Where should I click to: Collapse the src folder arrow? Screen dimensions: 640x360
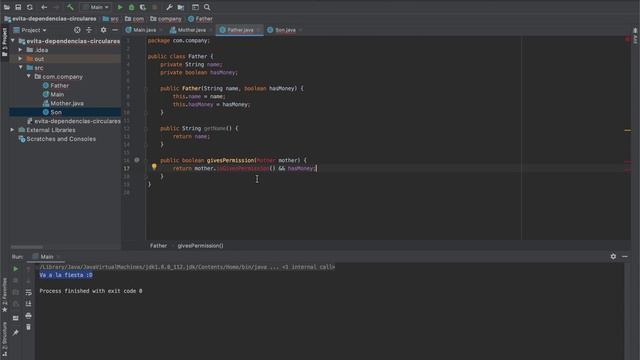point(21,68)
